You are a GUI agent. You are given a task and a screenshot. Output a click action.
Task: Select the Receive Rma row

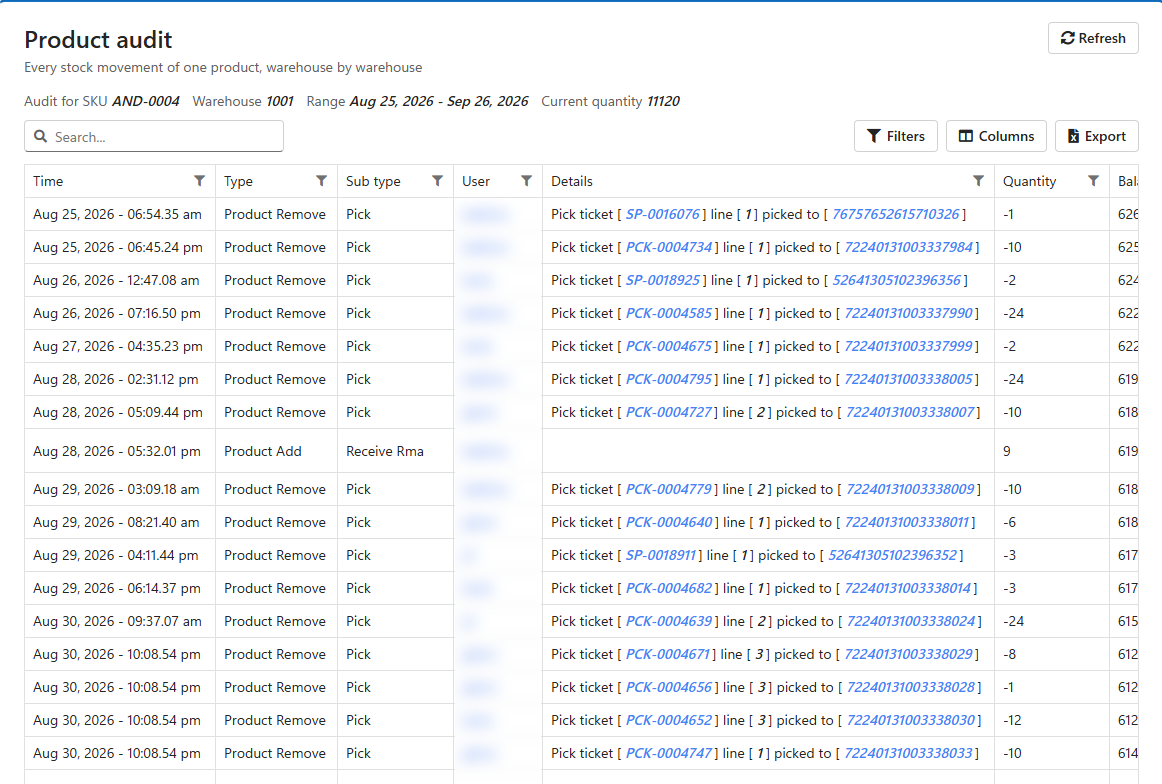(x=581, y=451)
